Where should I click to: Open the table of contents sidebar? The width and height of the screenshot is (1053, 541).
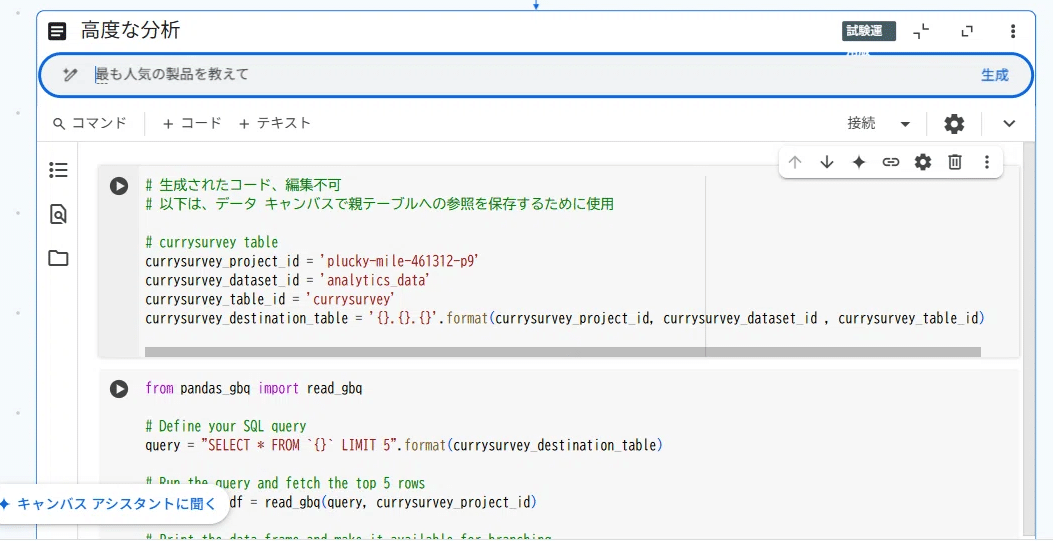click(x=58, y=170)
